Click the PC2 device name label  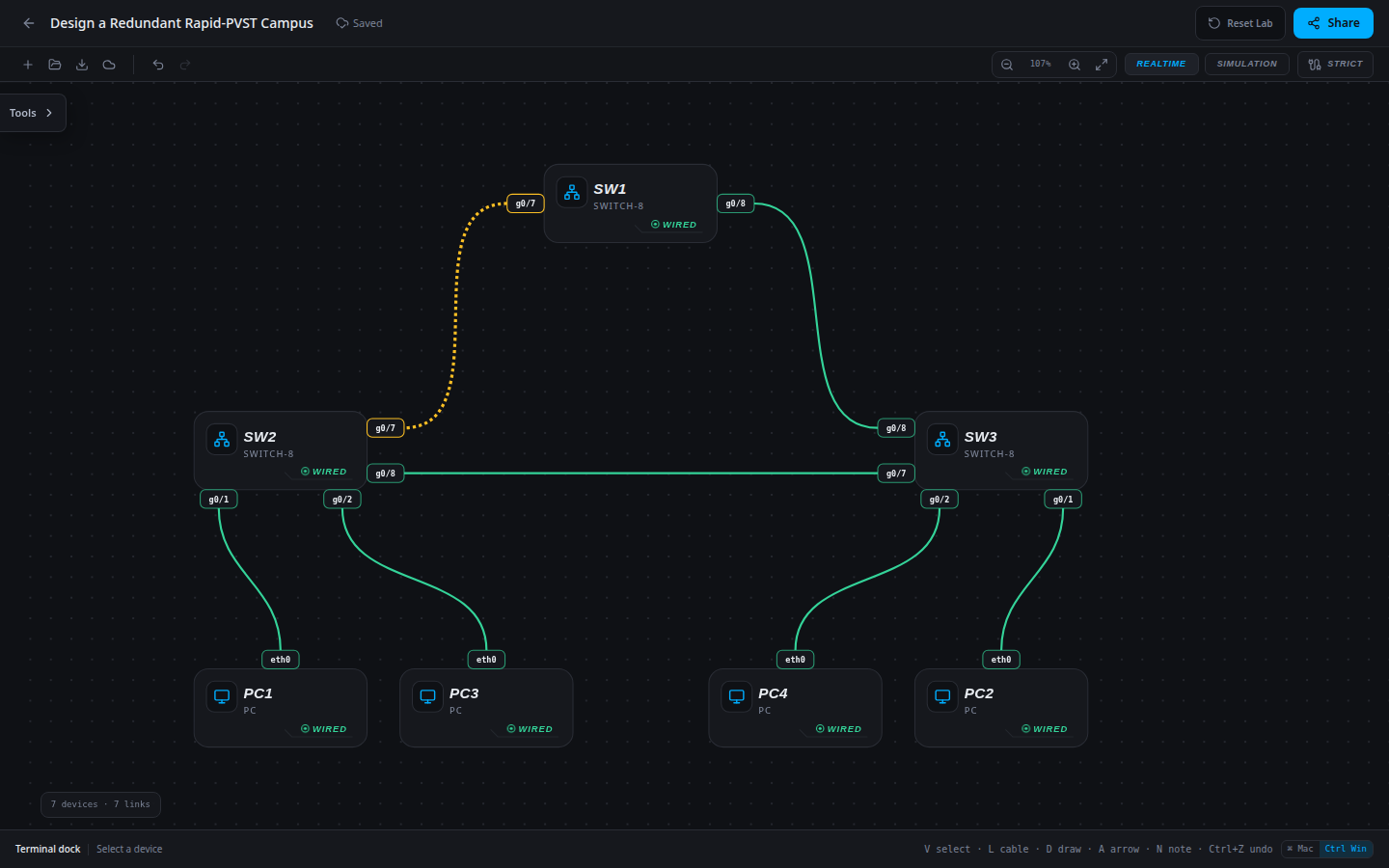pos(978,693)
